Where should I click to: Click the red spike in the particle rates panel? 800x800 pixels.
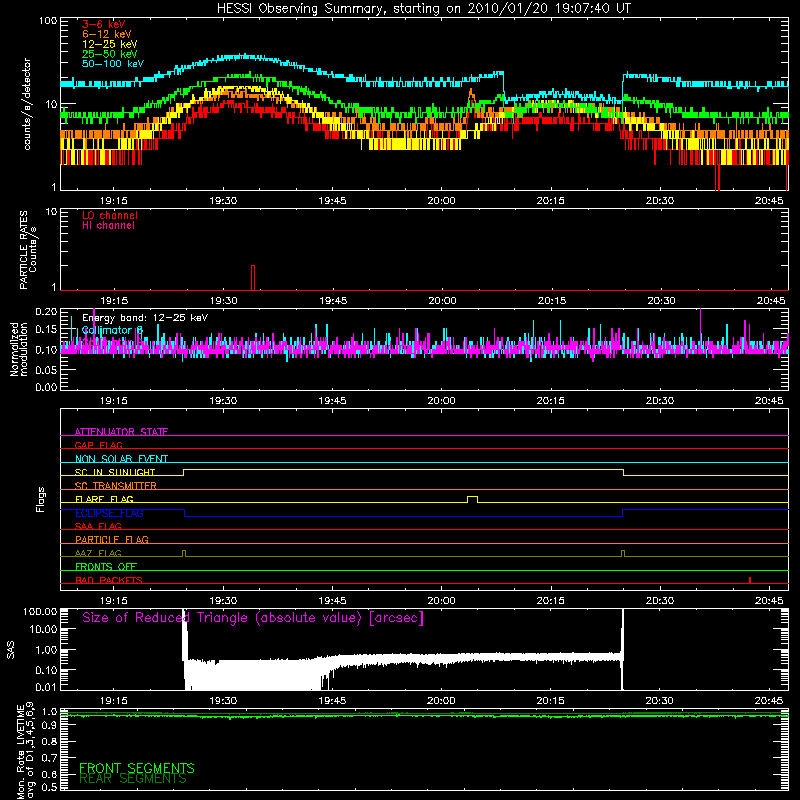(x=253, y=278)
